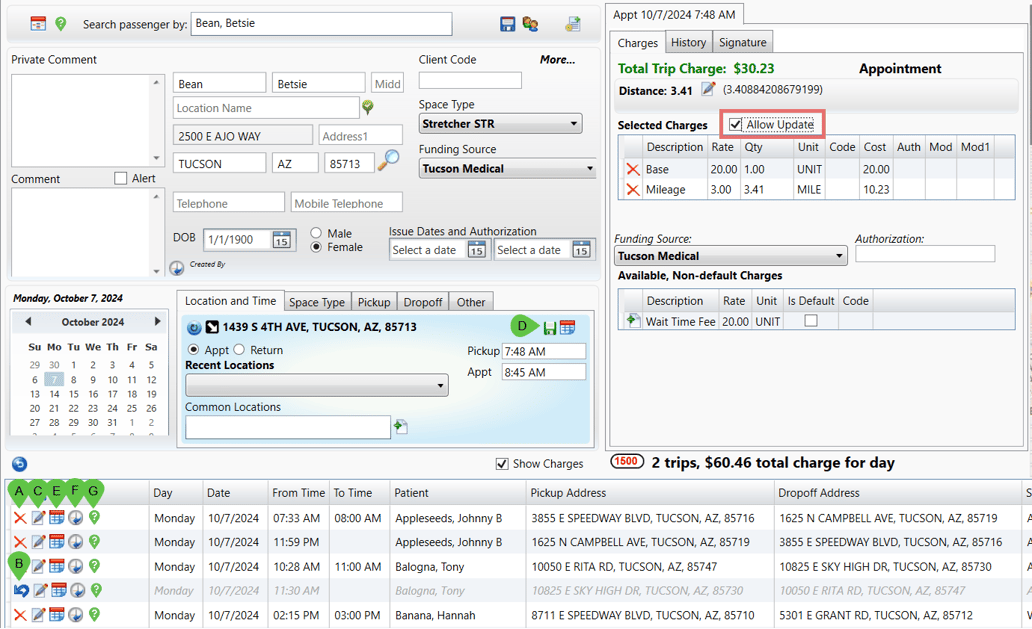Image resolution: width=1032 pixels, height=629 pixels.
Task: Click the magnifier to look up zip 85713
Action: coord(389,158)
